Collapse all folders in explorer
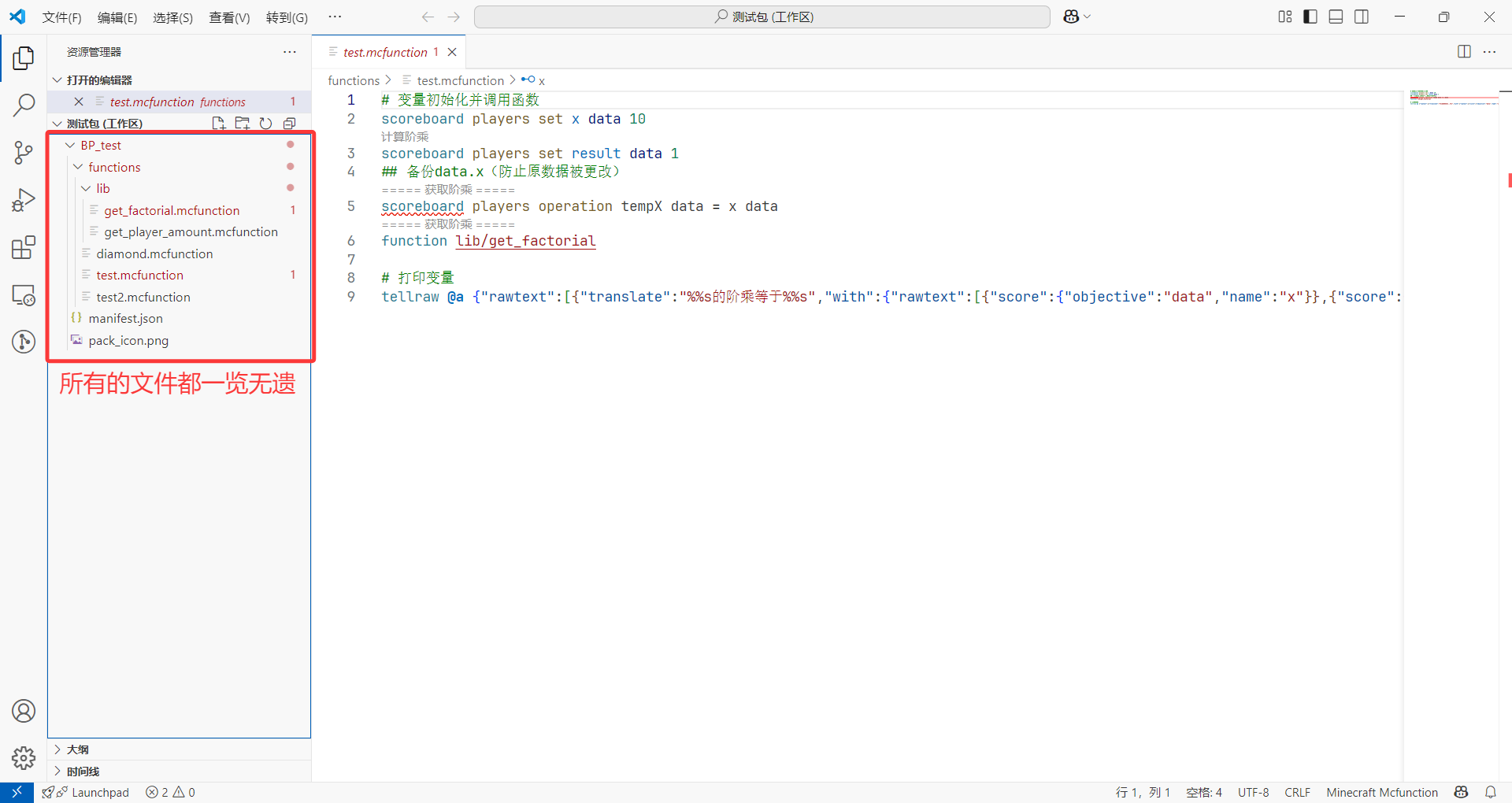Screen dimensions: 1512x803 pos(290,124)
